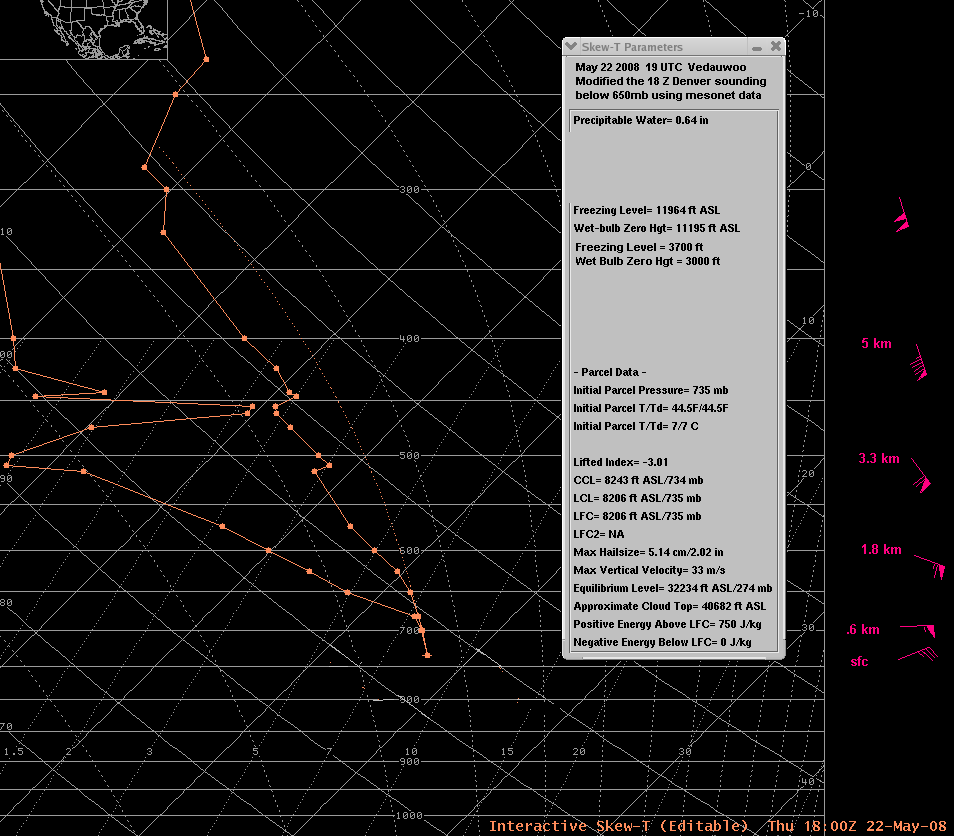Click the 1.8 km wind barb
The width and height of the screenshot is (954, 836).
[x=930, y=566]
